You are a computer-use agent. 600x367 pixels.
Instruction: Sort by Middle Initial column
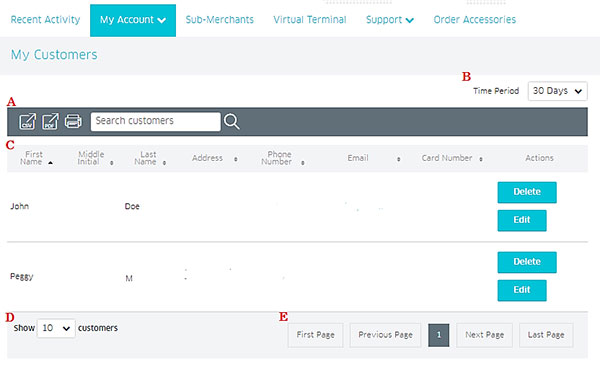click(x=95, y=158)
